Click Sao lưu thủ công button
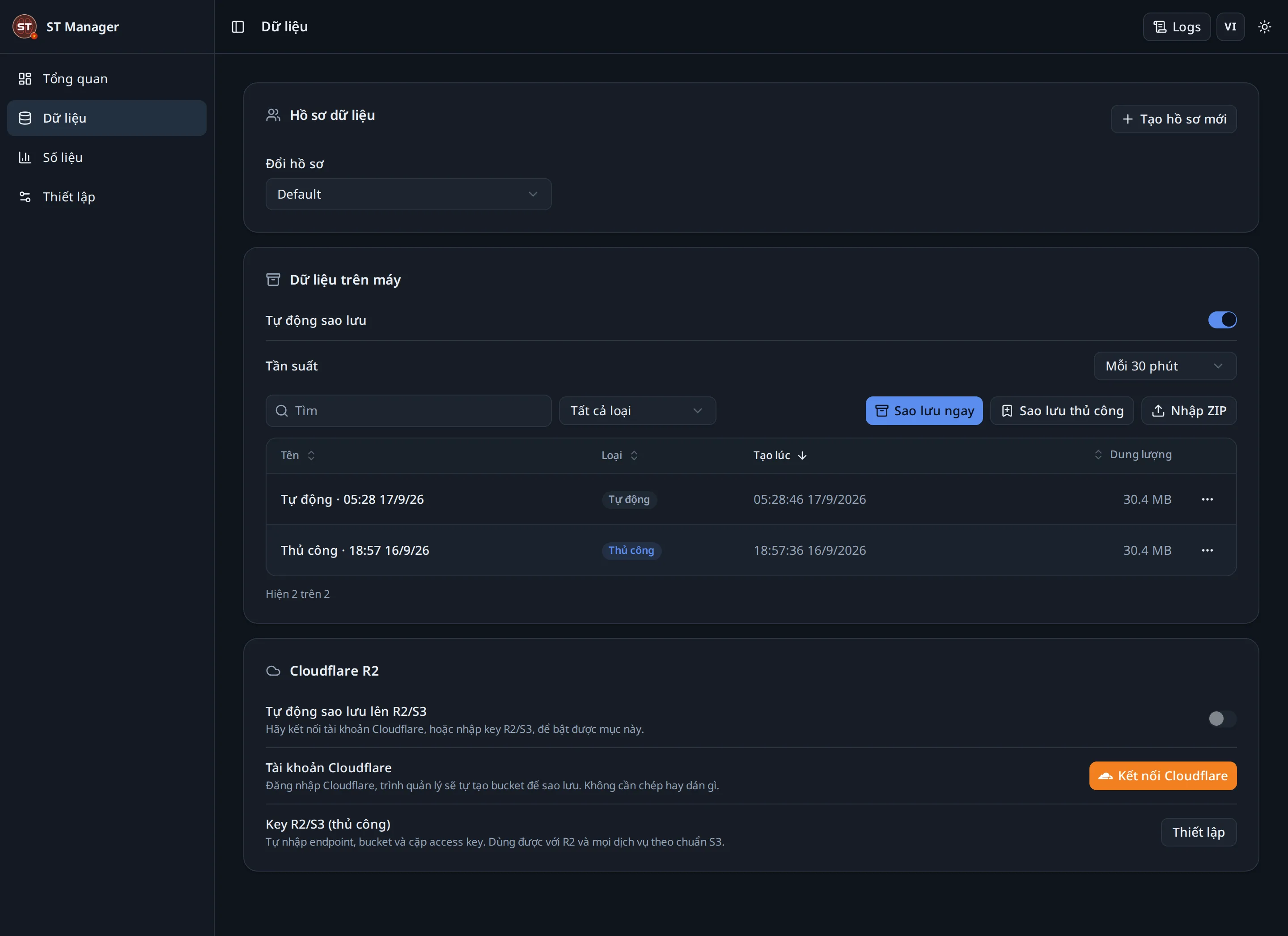 (x=1062, y=411)
